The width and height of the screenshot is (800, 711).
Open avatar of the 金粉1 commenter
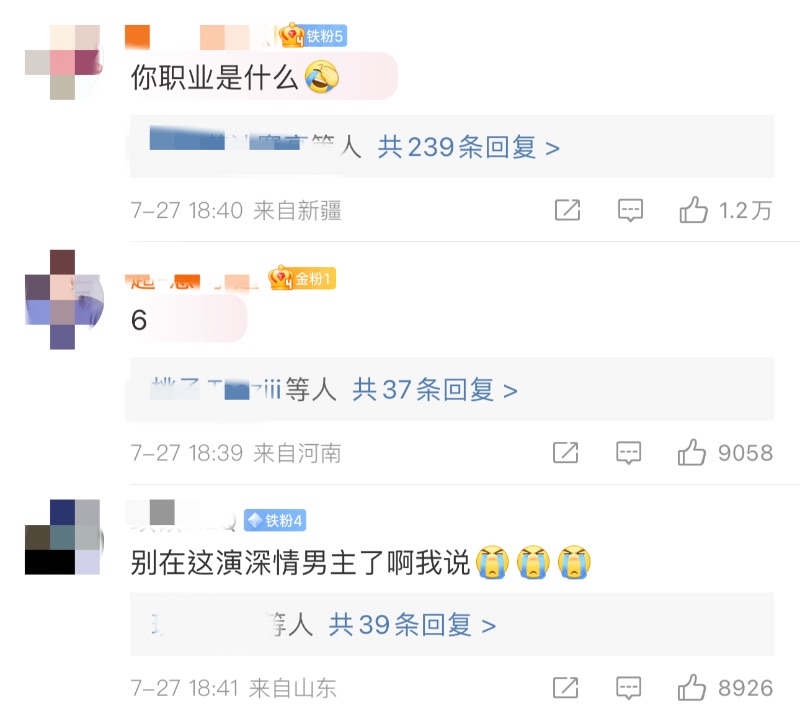tap(63, 299)
